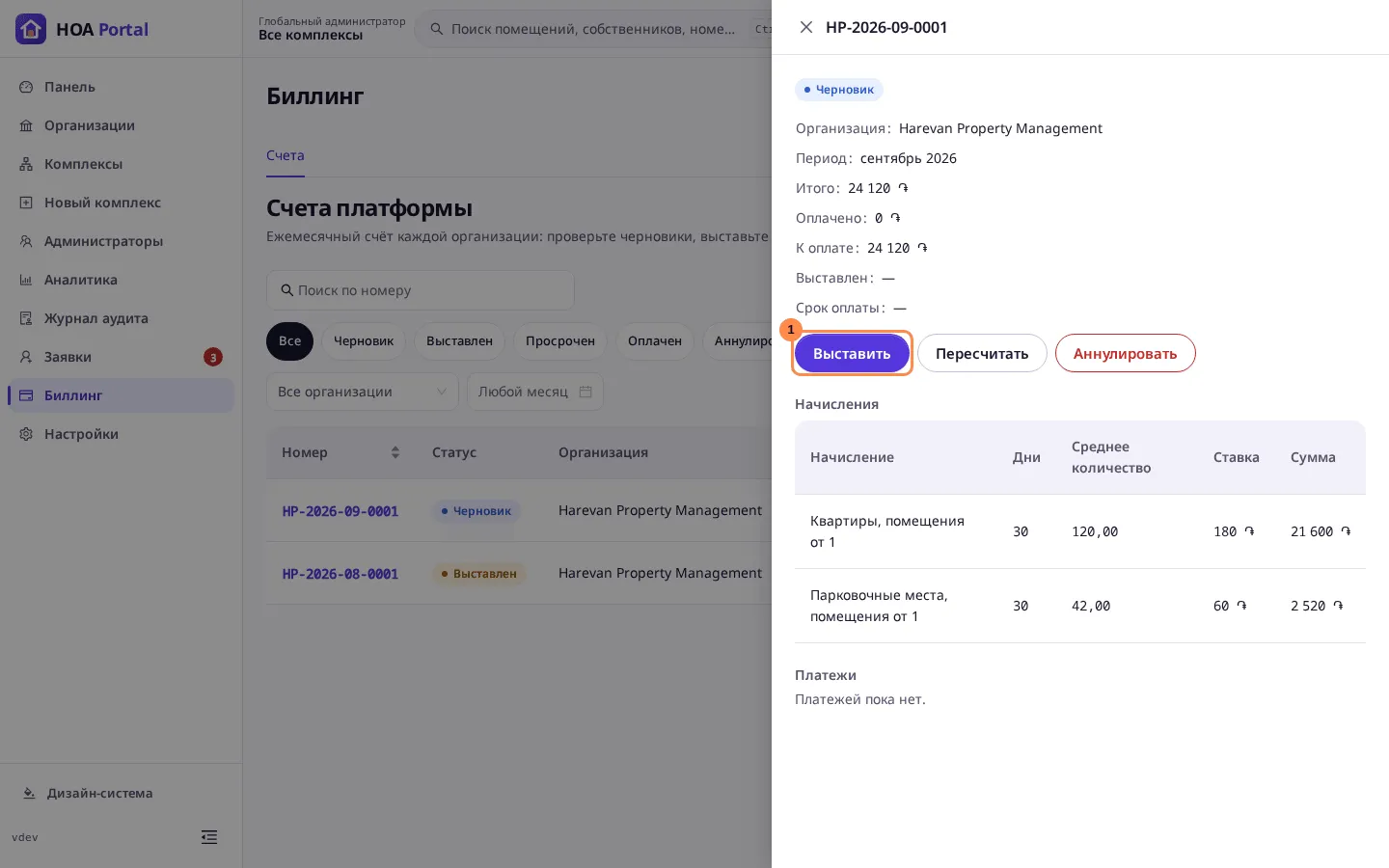Viewport: 1389px width, 868px height.
Task: Open the Любой месяц month picker
Action: (x=535, y=392)
